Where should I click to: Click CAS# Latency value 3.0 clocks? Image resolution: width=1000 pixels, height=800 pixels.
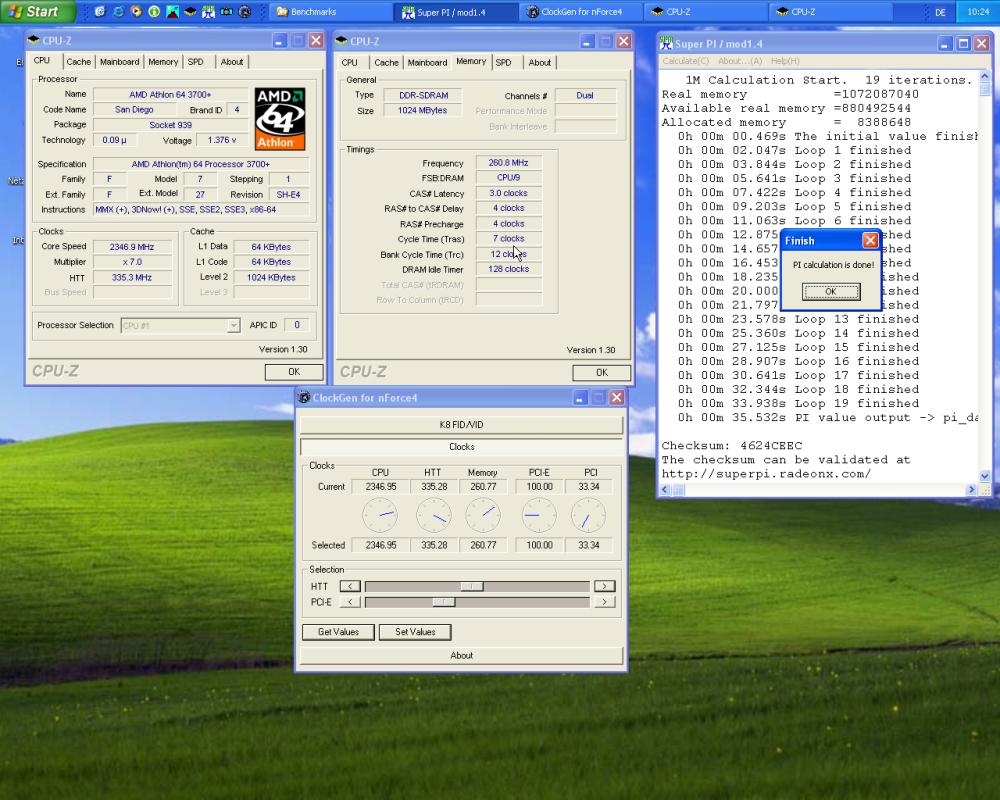point(508,193)
